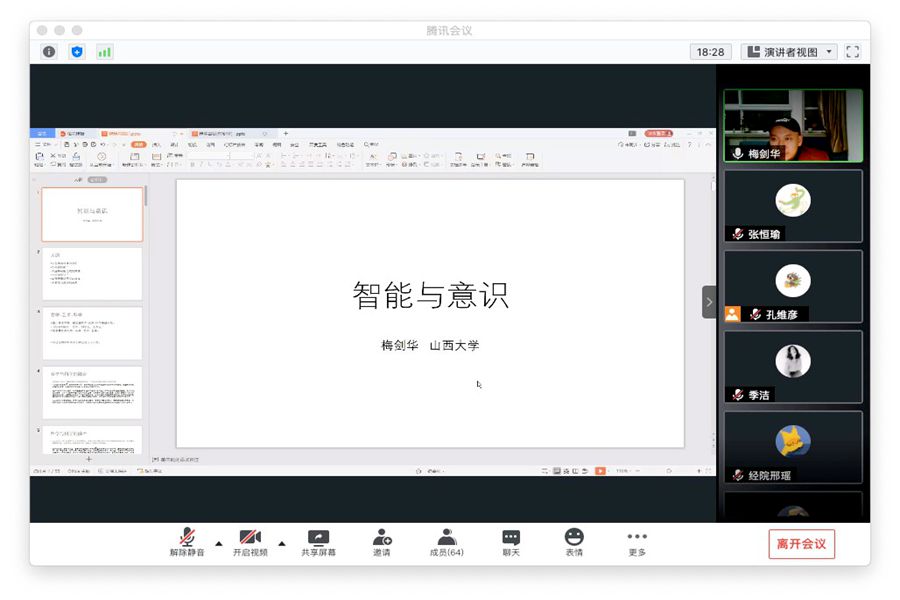
Task: Select 梅剑华 speaker video tile
Action: tap(793, 126)
